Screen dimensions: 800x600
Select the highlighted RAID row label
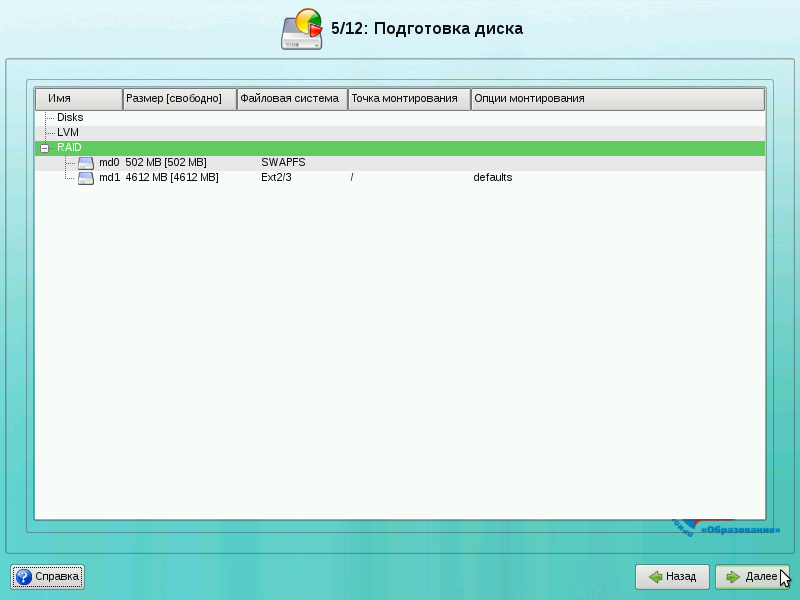69,147
